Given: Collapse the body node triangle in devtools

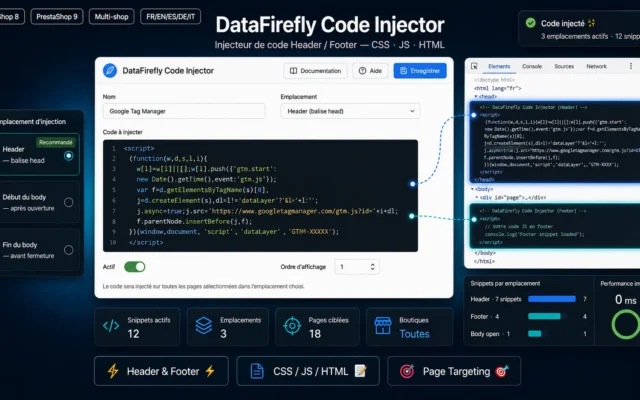Looking at the screenshot, I should 473,189.
